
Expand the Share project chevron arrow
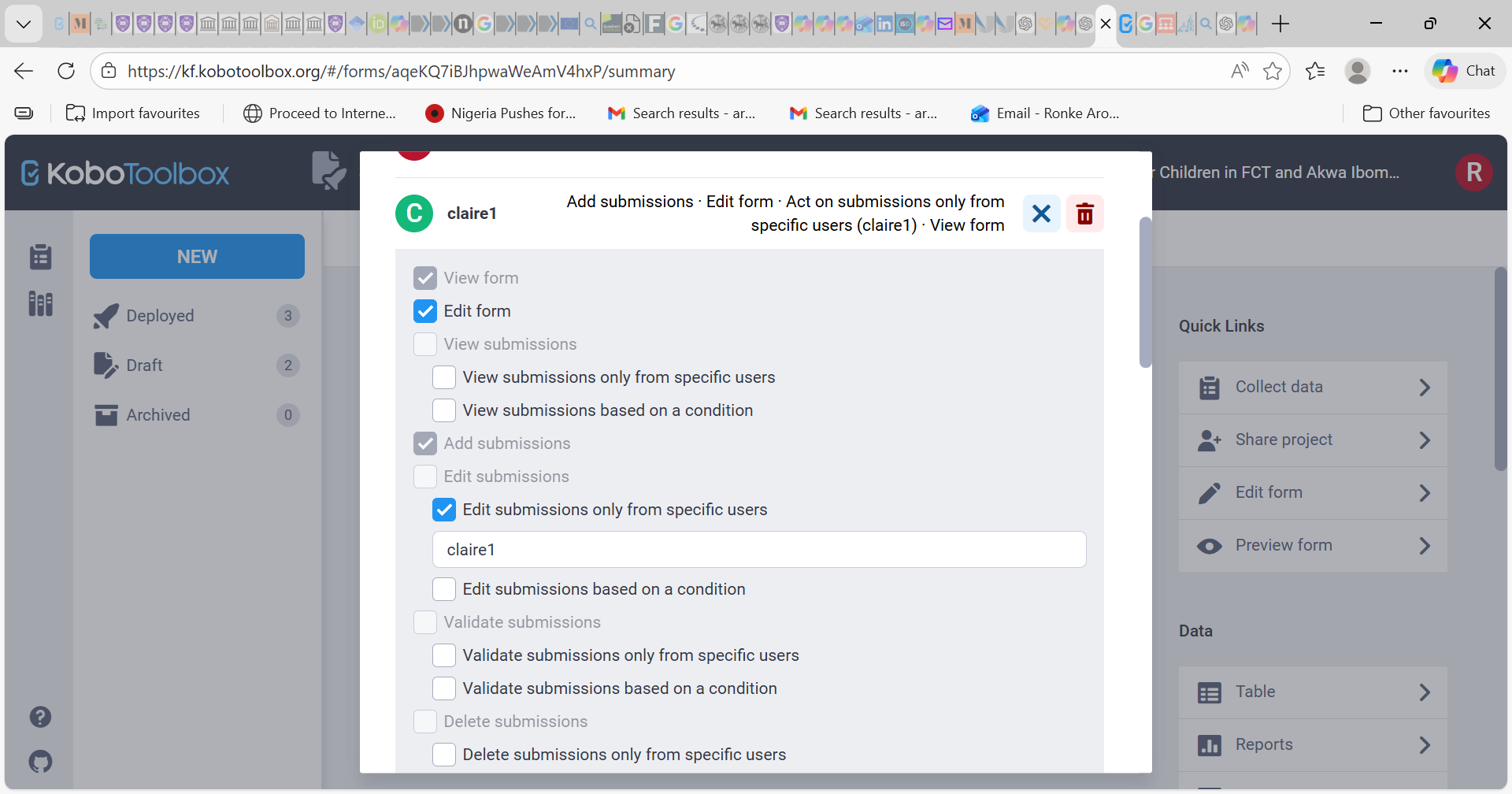1424,440
